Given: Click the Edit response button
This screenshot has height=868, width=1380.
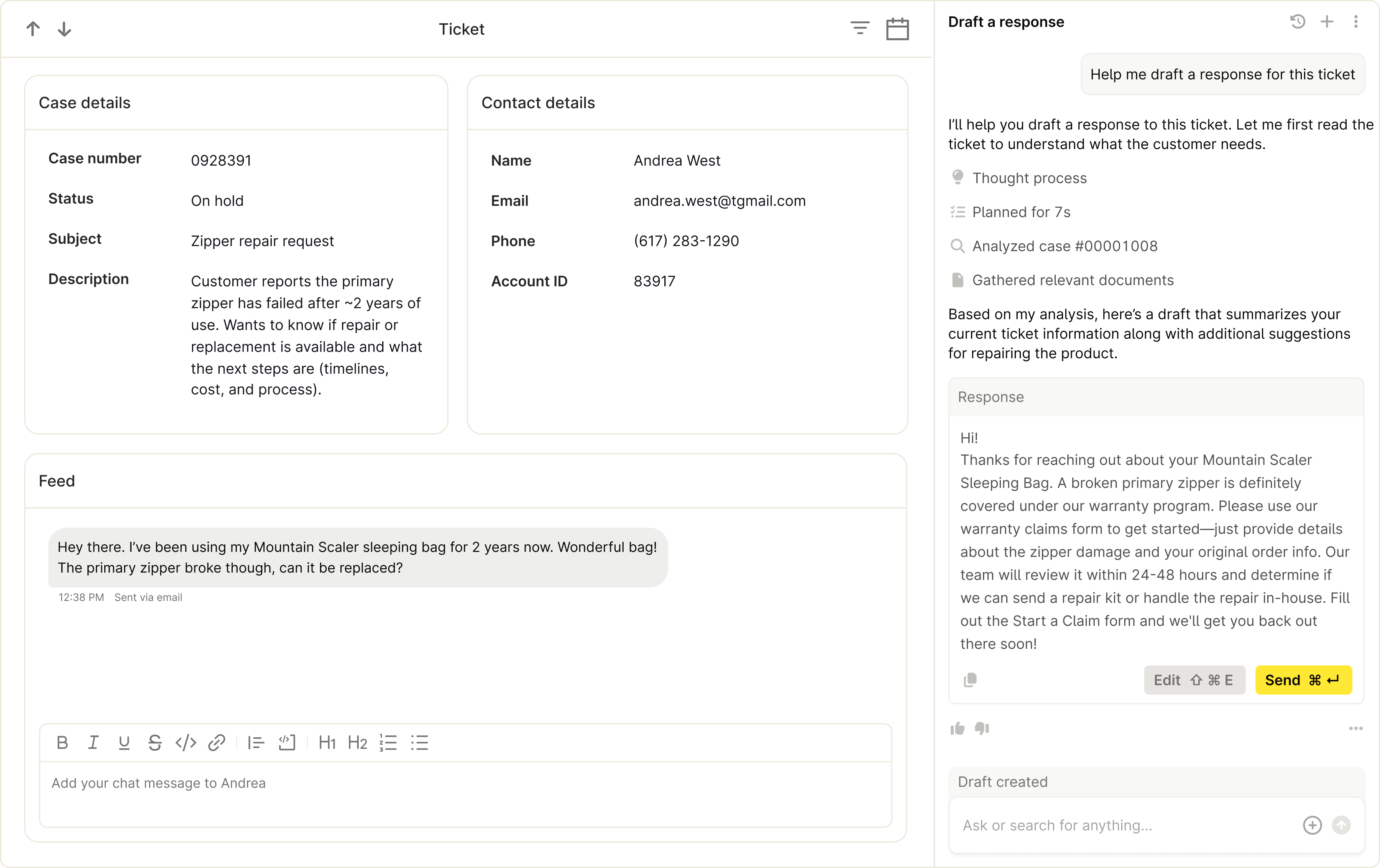Looking at the screenshot, I should click(x=1194, y=680).
